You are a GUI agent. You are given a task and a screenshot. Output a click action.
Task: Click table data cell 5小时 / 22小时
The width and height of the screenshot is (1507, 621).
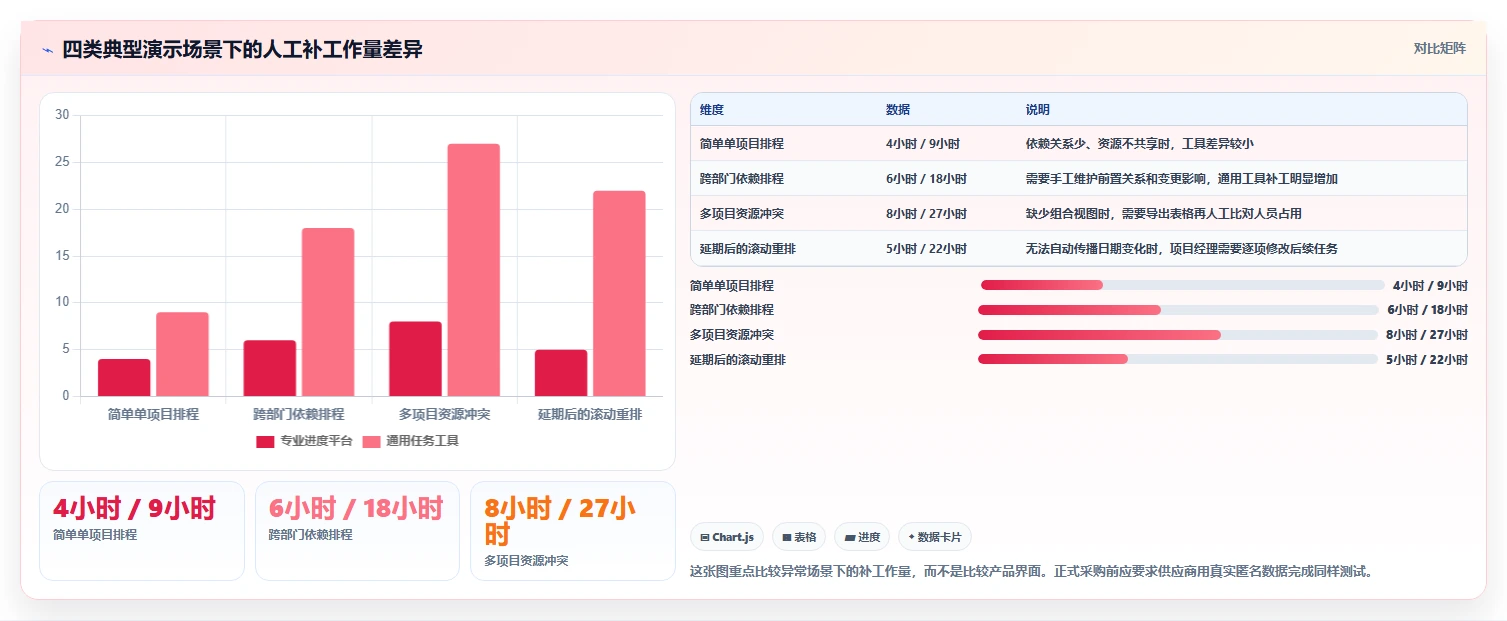point(926,249)
